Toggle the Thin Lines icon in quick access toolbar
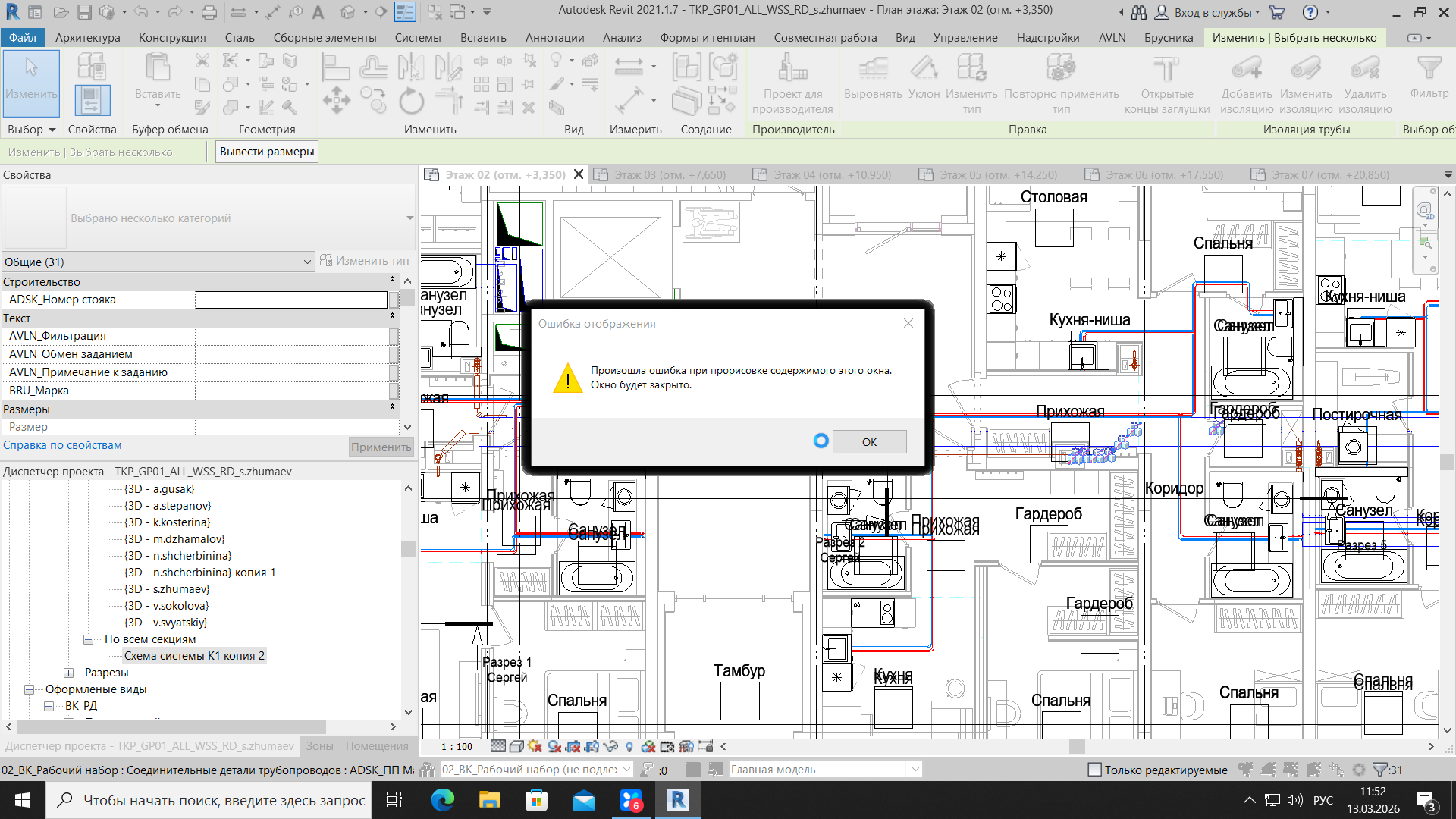Viewport: 1456px width, 819px height. (406, 12)
